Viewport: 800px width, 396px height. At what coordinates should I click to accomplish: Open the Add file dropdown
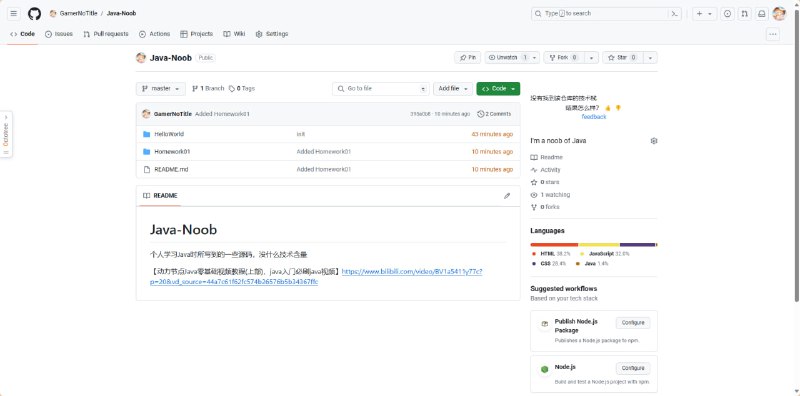point(453,89)
